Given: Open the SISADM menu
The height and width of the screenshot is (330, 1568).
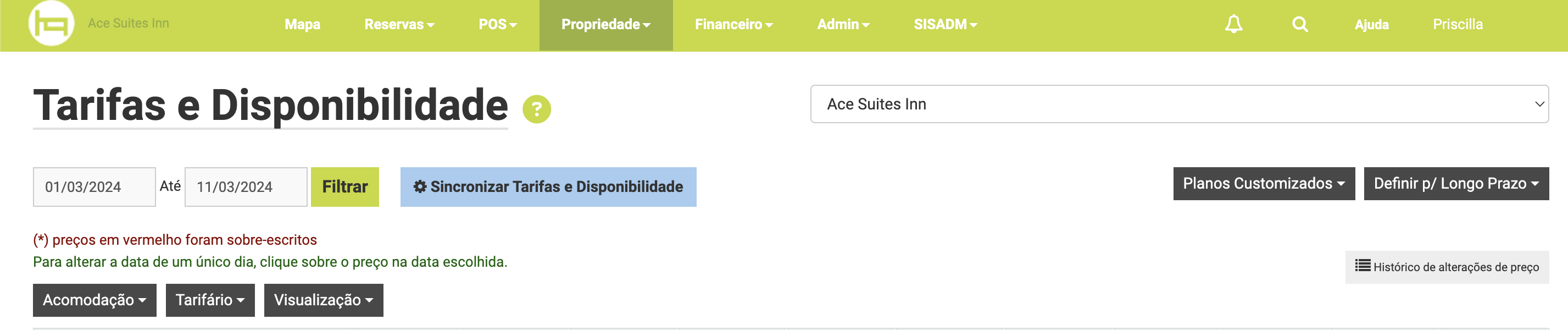Looking at the screenshot, I should [944, 24].
